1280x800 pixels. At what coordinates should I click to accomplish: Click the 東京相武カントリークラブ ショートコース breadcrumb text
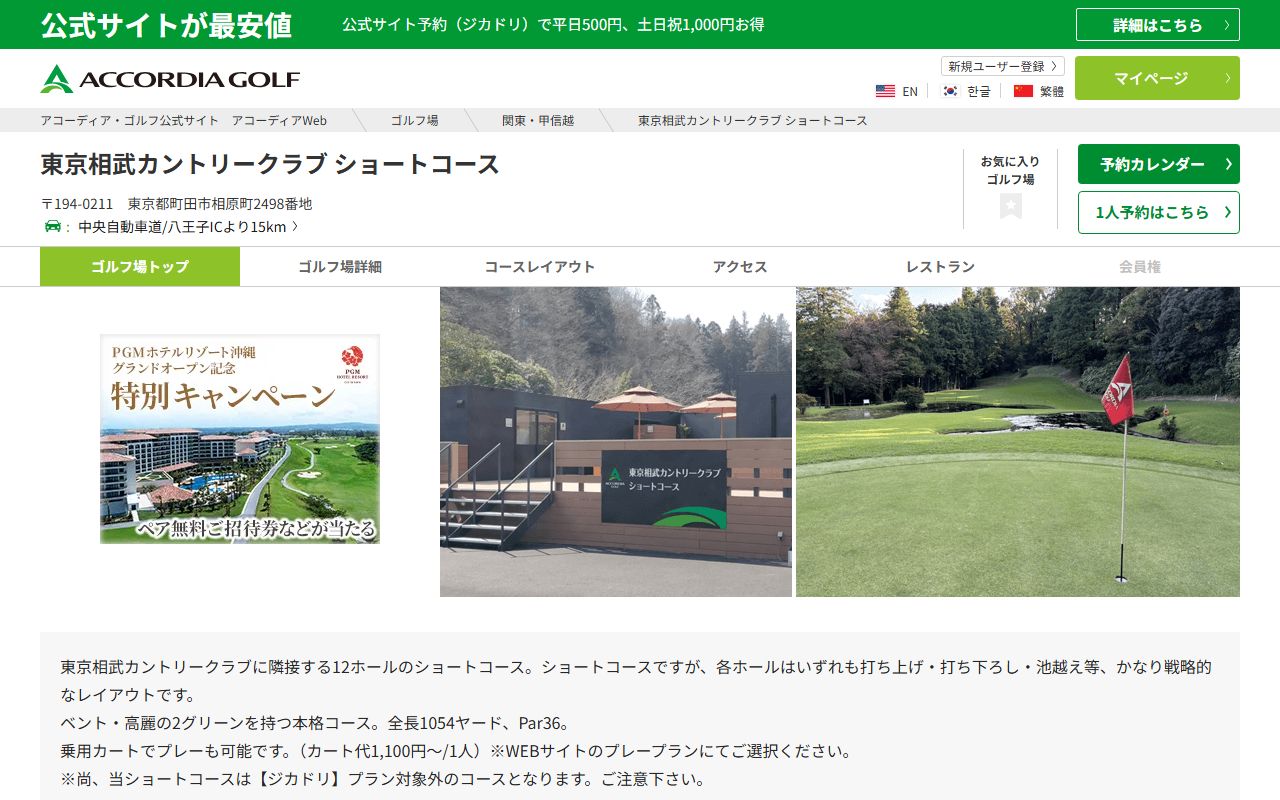pos(753,120)
